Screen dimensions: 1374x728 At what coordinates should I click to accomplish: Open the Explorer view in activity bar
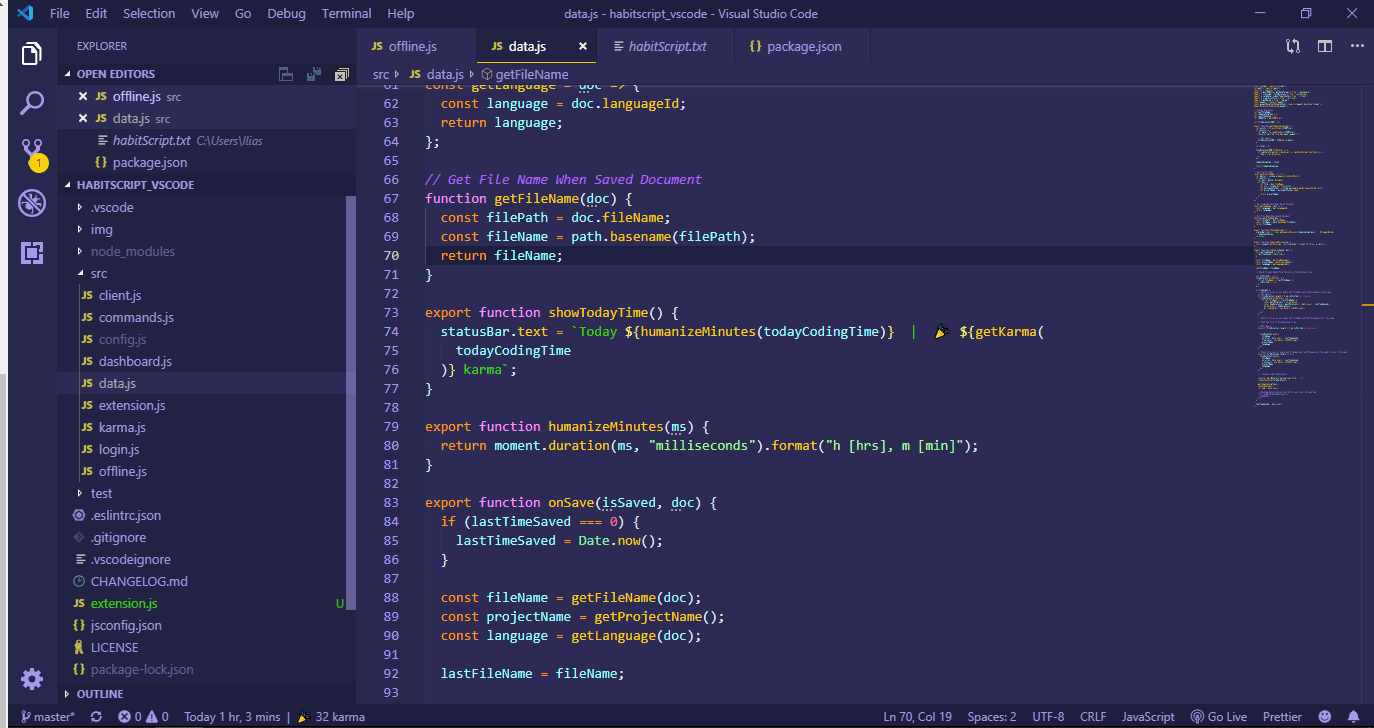pyautogui.click(x=32, y=53)
